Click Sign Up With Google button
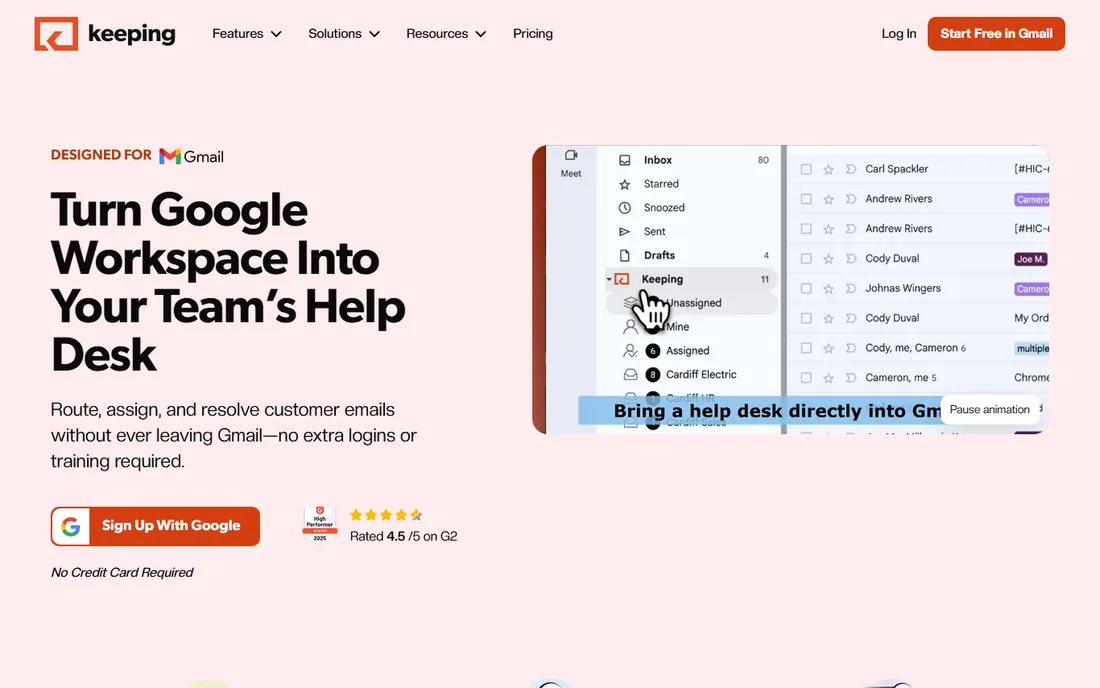 [x=155, y=526]
